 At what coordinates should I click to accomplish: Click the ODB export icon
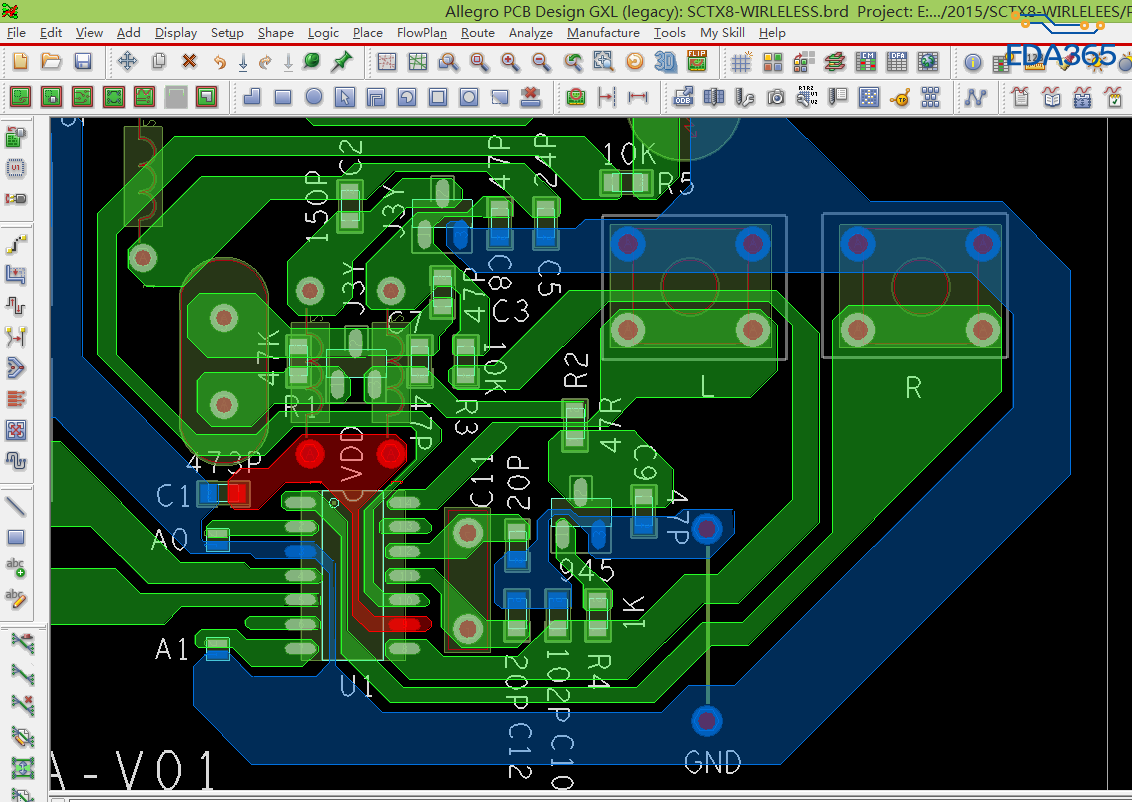pos(684,98)
